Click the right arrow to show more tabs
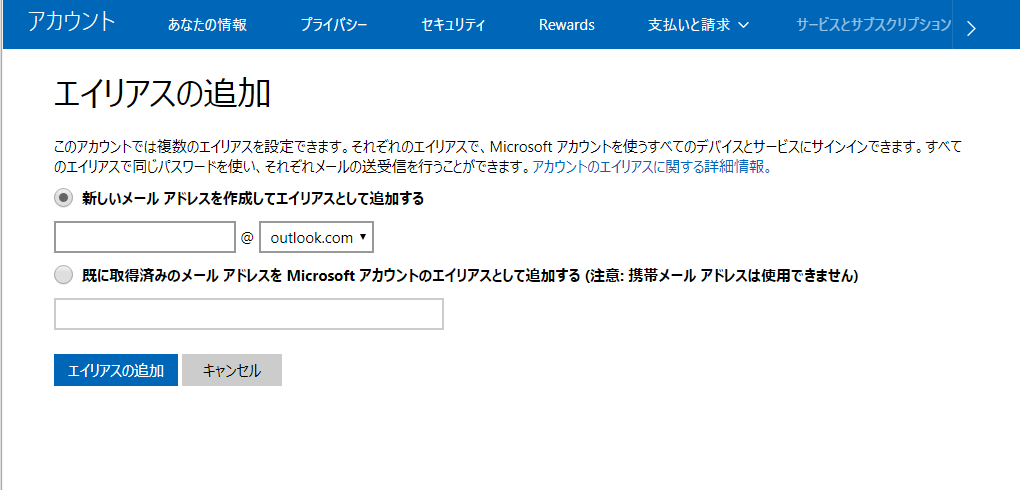Image resolution: width=1020 pixels, height=490 pixels. pos(971,28)
